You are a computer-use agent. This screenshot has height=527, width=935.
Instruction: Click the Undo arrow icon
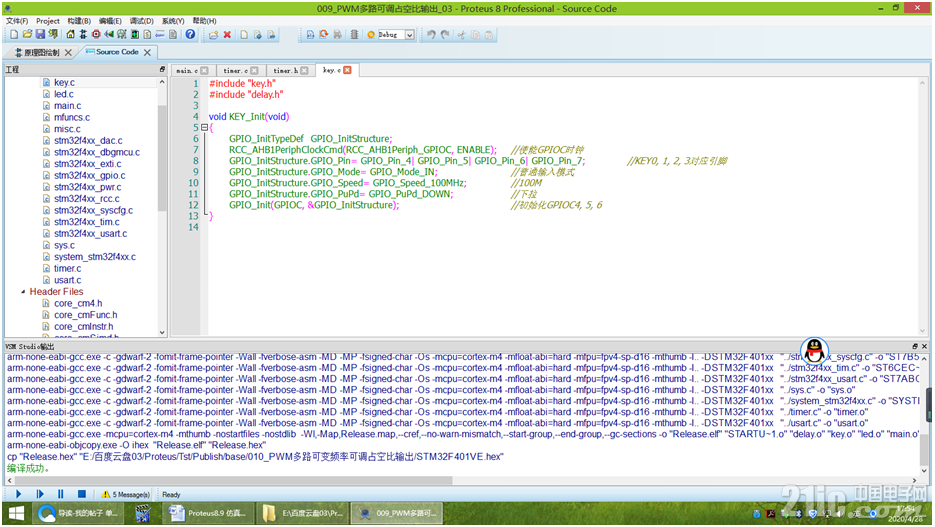[431, 35]
